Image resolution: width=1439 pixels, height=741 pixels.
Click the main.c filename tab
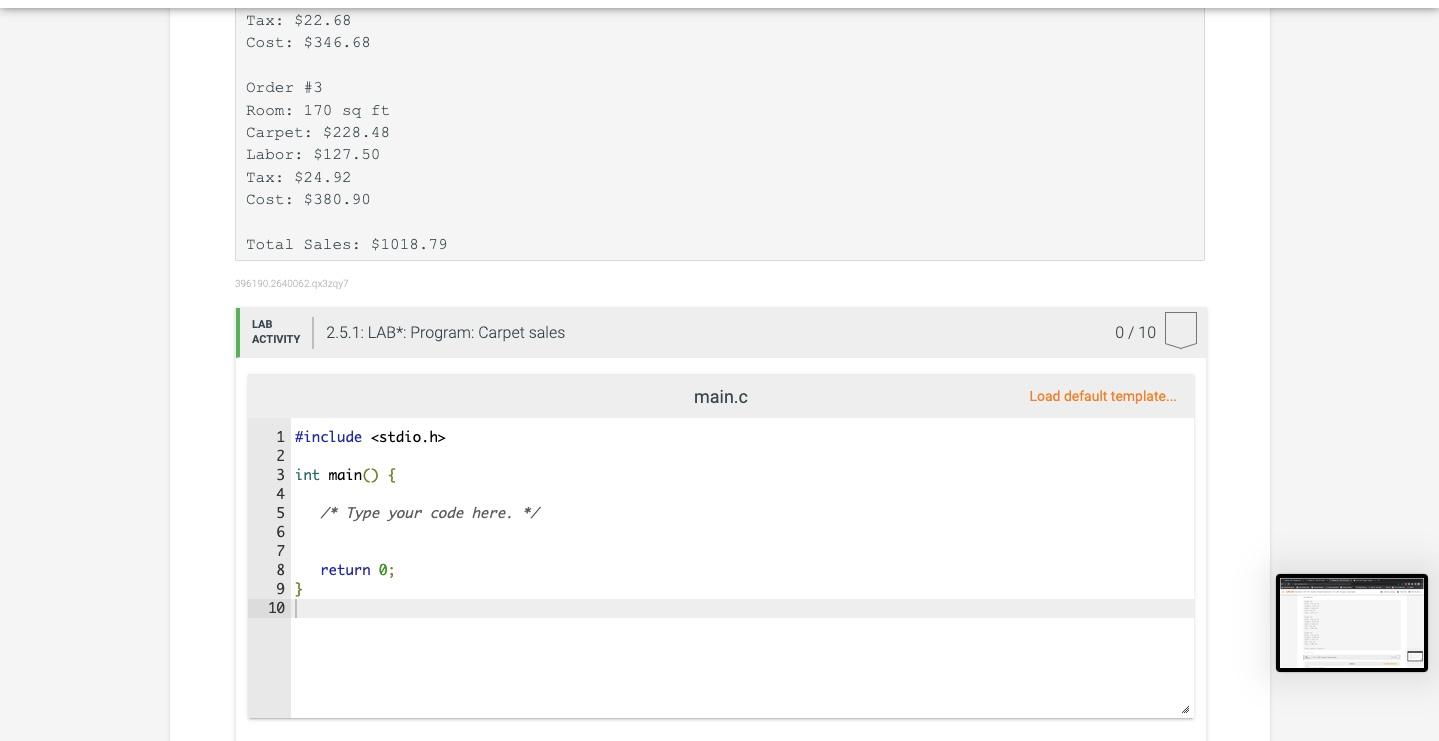pyautogui.click(x=720, y=396)
